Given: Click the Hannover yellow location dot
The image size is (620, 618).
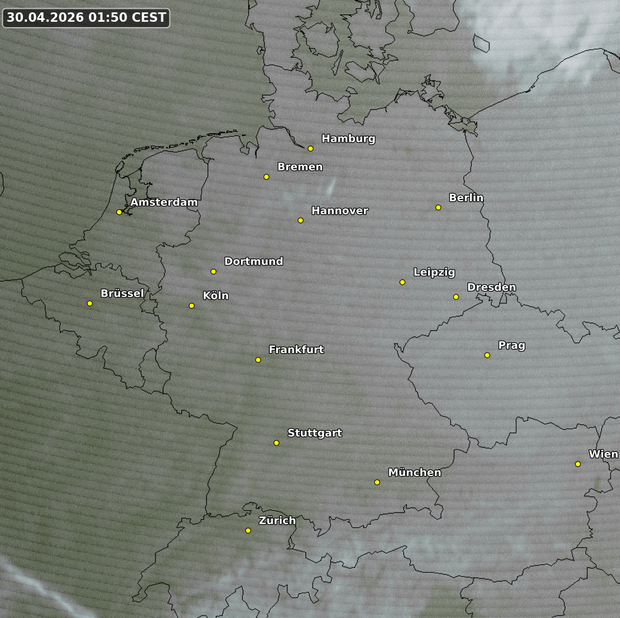Looking at the screenshot, I should coord(300,220).
